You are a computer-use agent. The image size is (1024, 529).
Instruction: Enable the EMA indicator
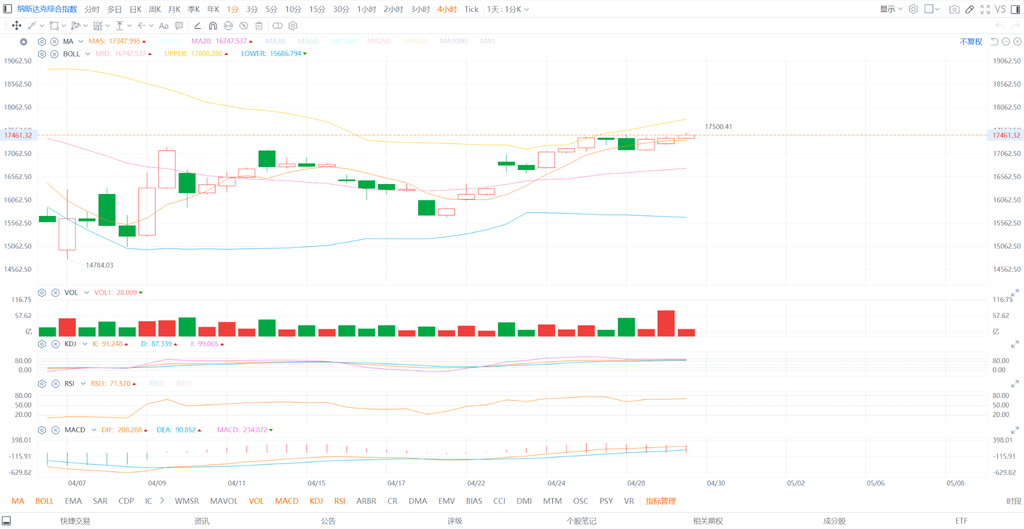[x=73, y=501]
